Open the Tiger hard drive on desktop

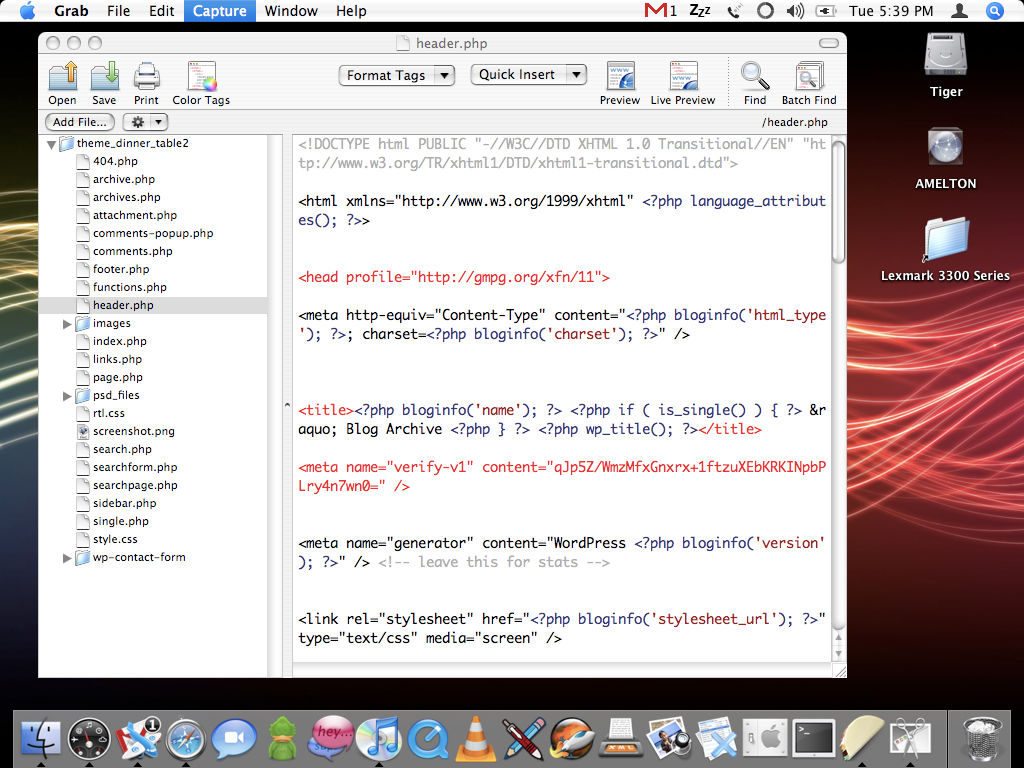(946, 55)
